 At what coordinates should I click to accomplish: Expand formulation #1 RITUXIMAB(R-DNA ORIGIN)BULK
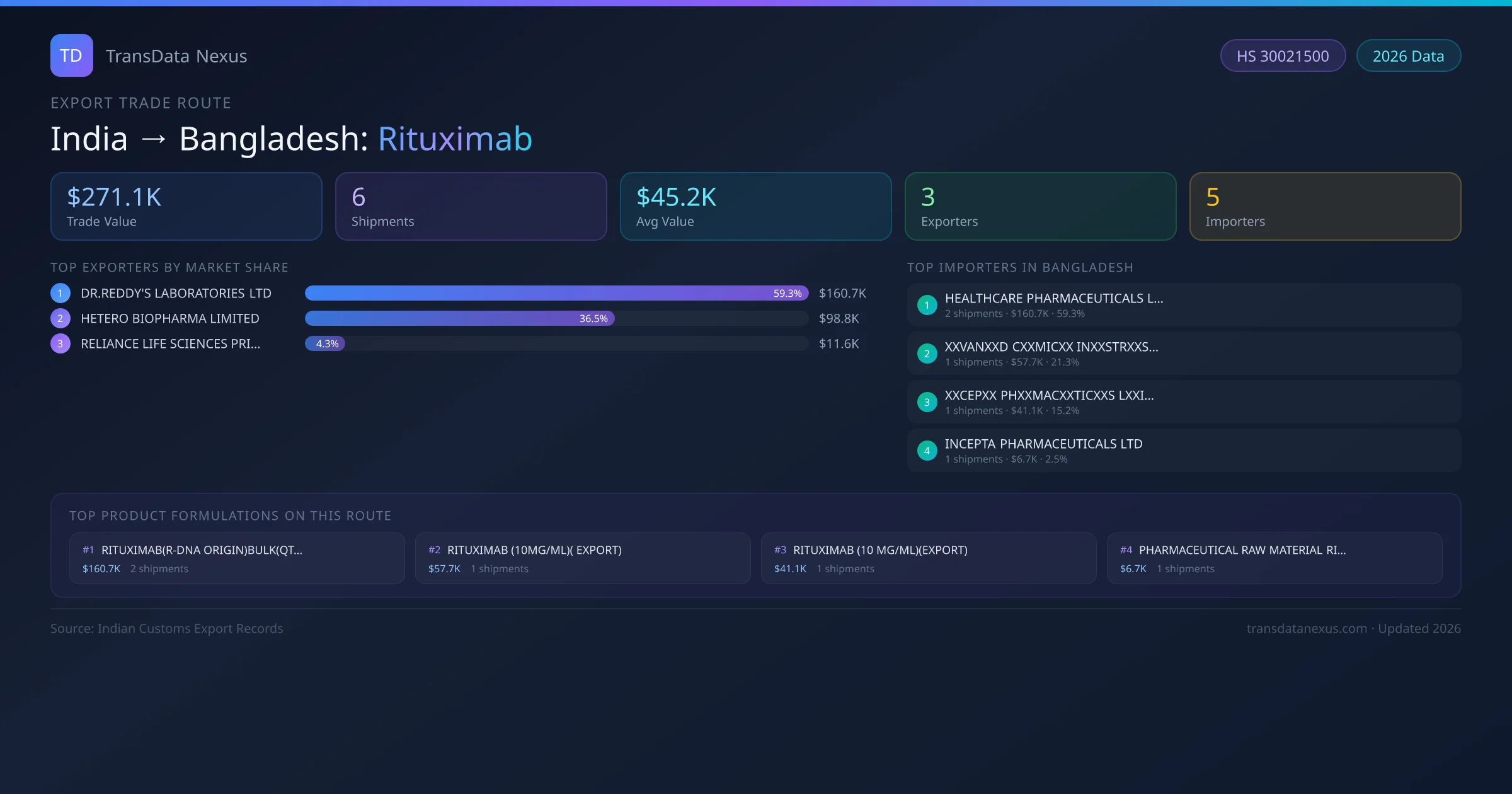point(237,558)
